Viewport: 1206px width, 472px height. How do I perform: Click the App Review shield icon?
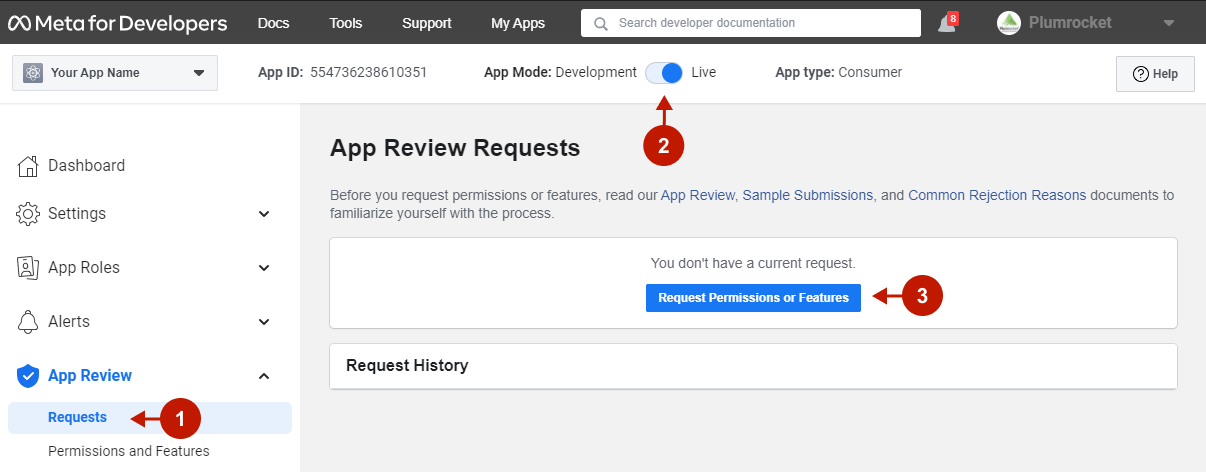29,376
